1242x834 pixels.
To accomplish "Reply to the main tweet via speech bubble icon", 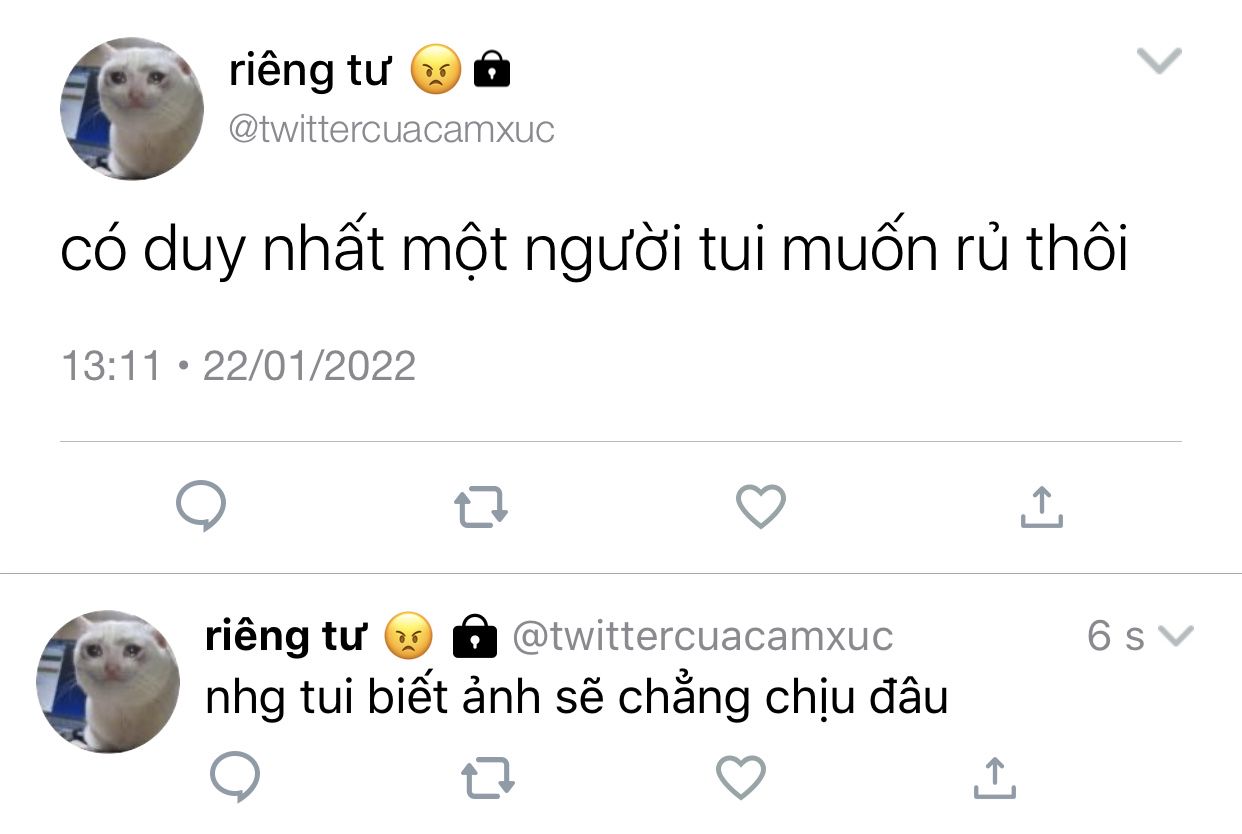I will click(x=201, y=507).
